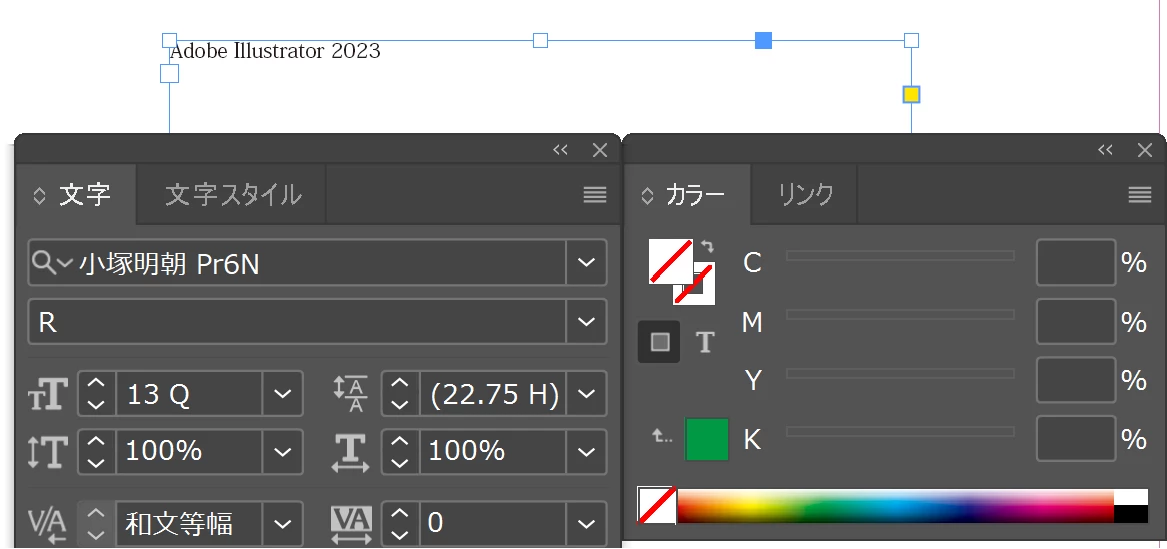Edit the vertical scale 100% field

[190, 452]
